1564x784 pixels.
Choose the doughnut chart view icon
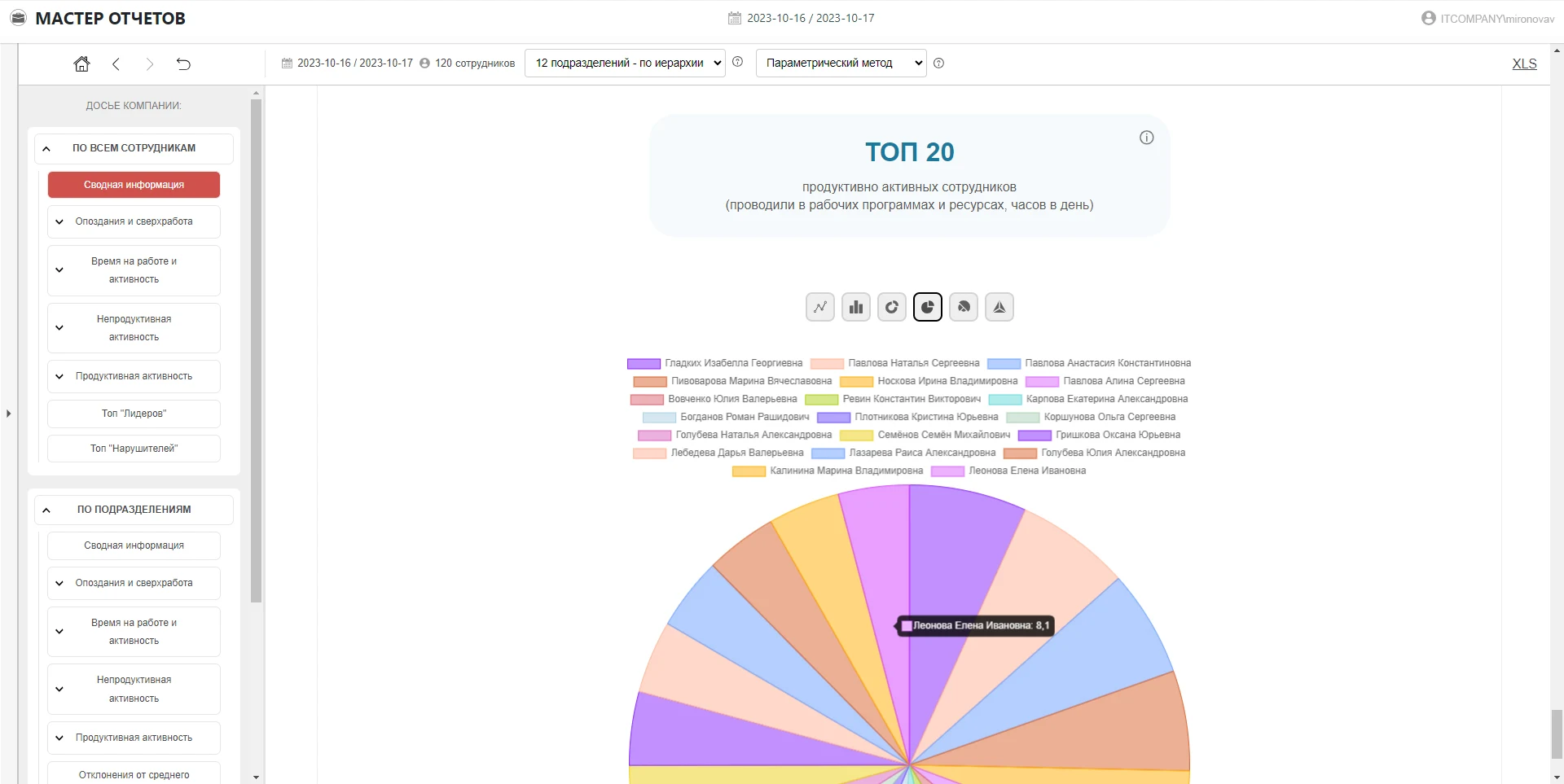pos(891,307)
